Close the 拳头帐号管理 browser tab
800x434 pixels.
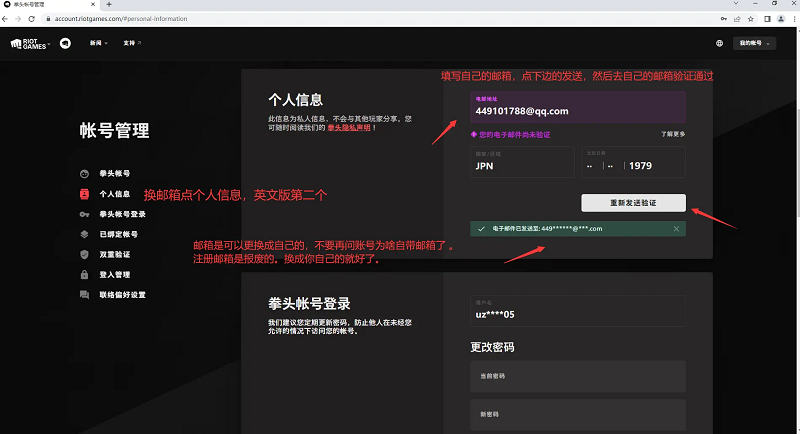[x=93, y=5]
